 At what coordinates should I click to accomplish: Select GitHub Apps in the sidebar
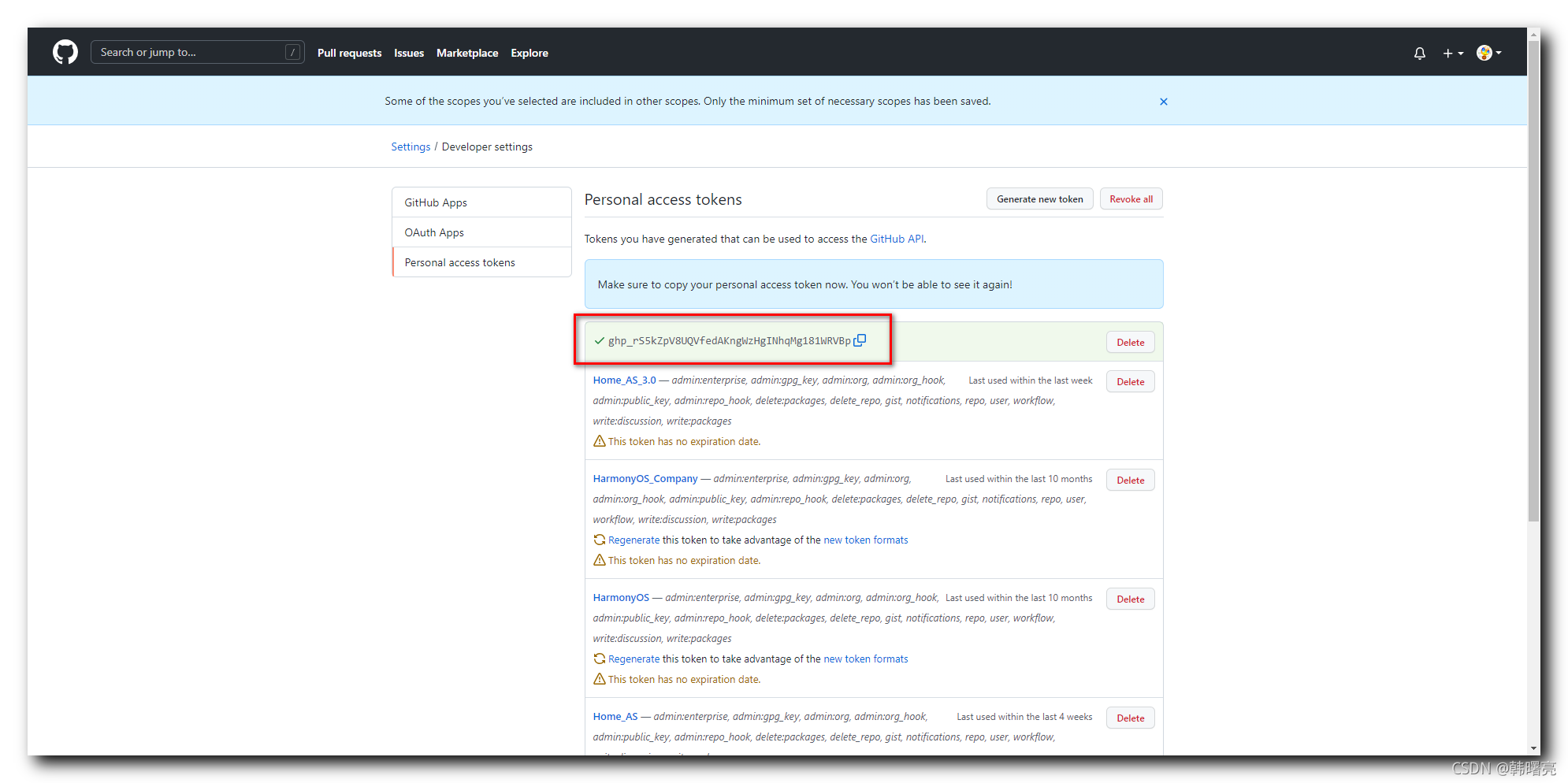[481, 202]
